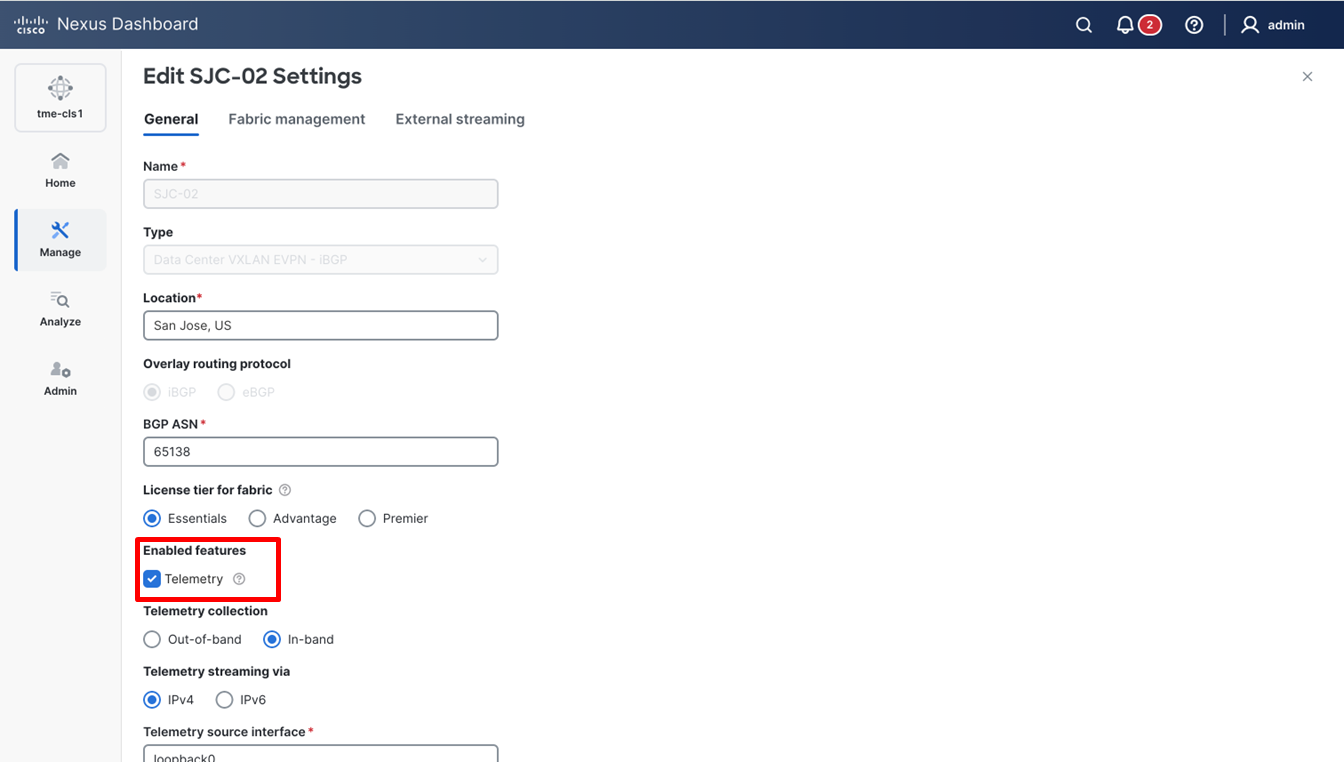Screen dimensions: 1344x764
Task: Select the iBGP overlay routing radio
Action: click(x=152, y=392)
